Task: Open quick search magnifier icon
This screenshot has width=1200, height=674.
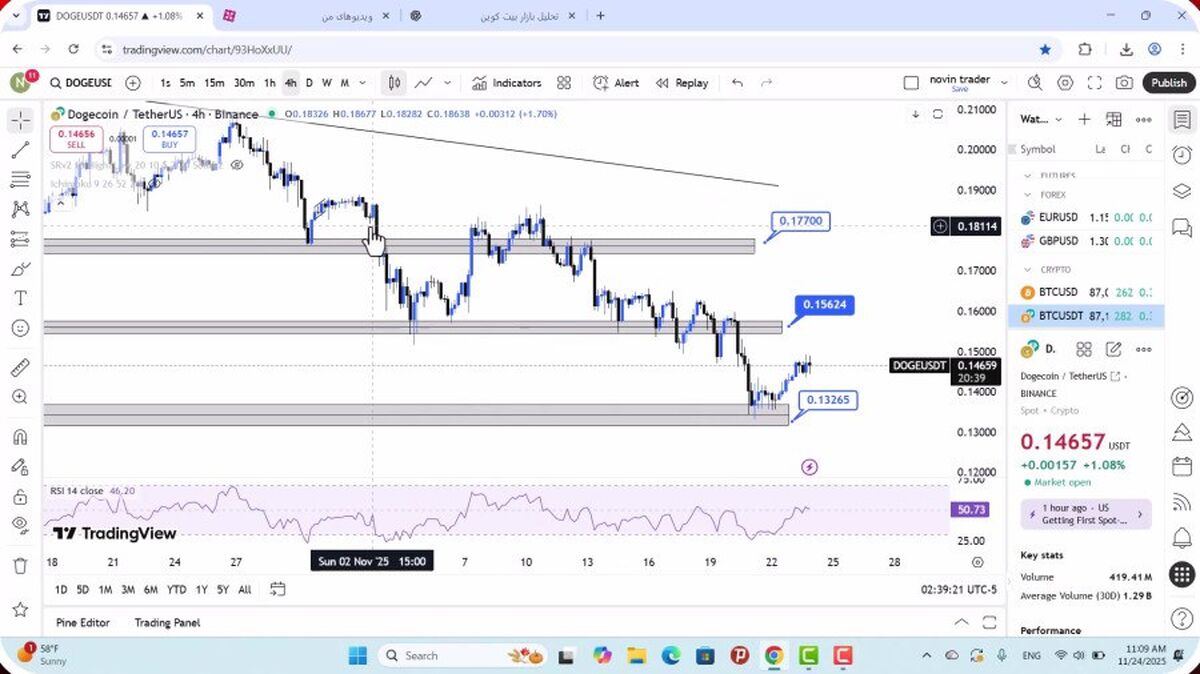Action: click(1035, 83)
